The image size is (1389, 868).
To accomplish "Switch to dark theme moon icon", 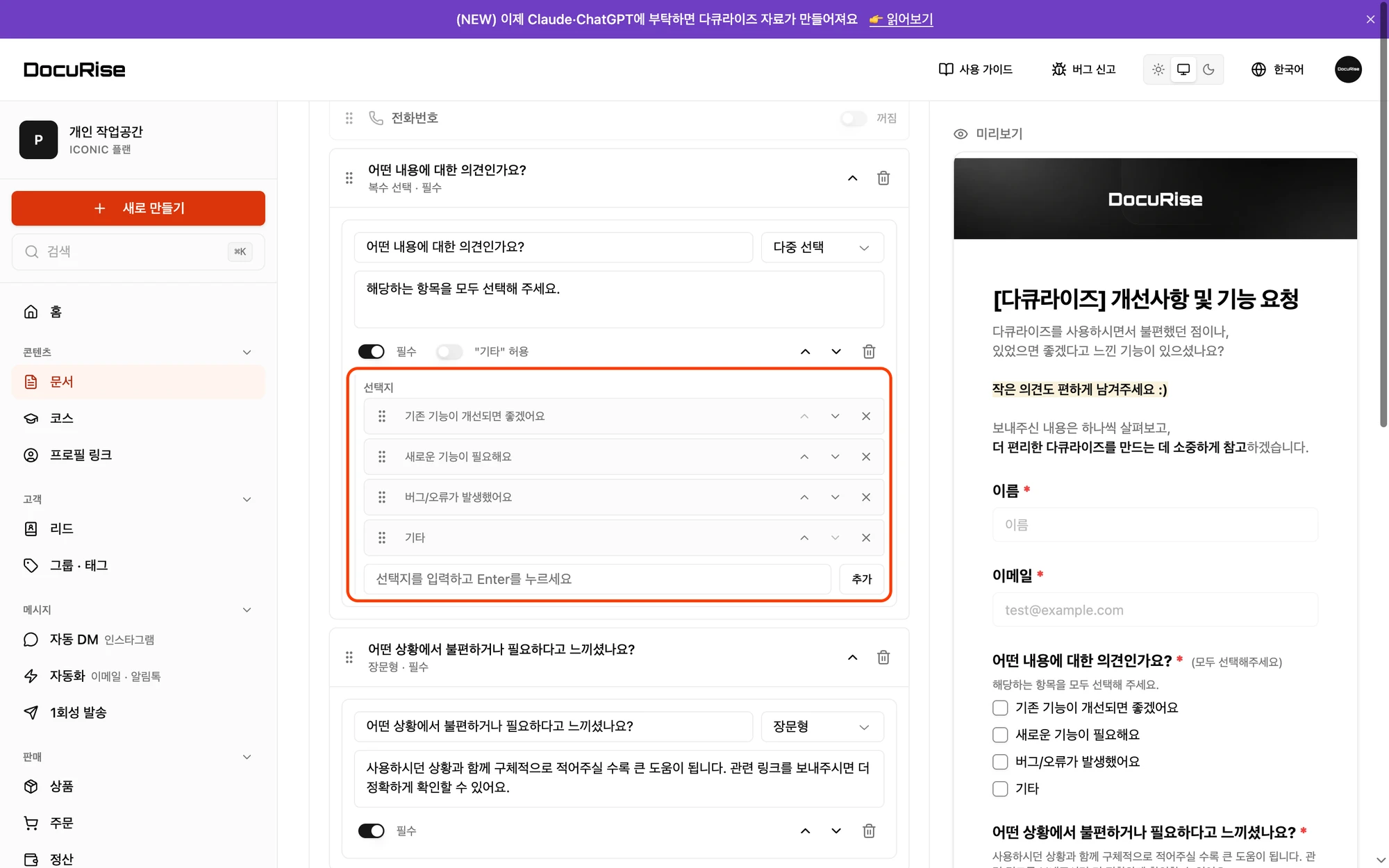I will (1208, 69).
